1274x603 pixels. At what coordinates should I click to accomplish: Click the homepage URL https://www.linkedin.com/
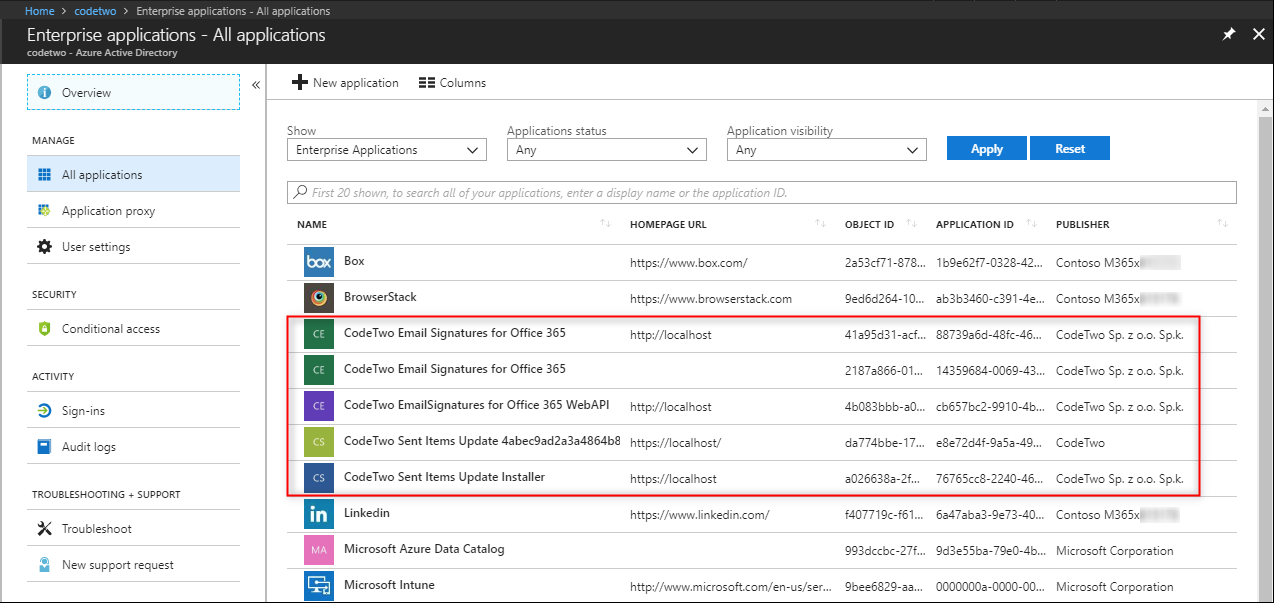point(700,515)
